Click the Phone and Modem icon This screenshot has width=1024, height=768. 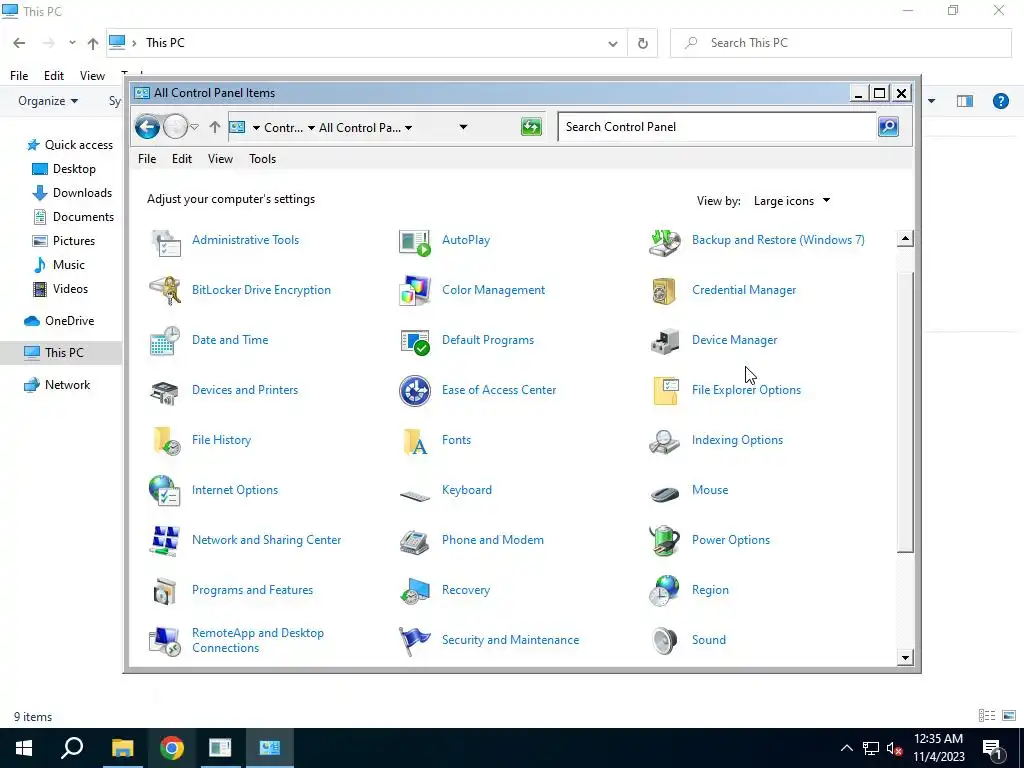tap(415, 540)
